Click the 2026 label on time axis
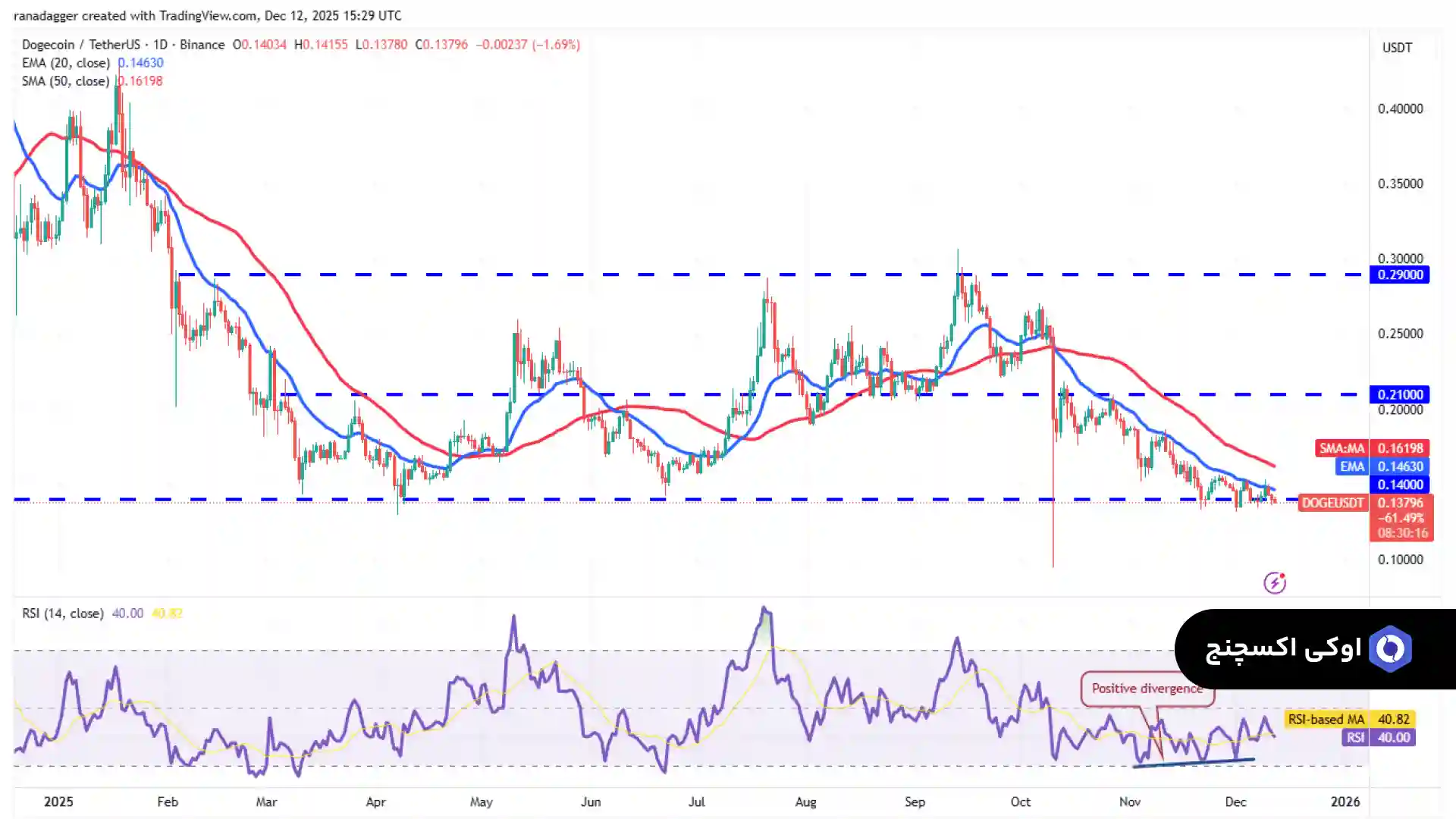The image size is (1456, 819). click(1345, 802)
